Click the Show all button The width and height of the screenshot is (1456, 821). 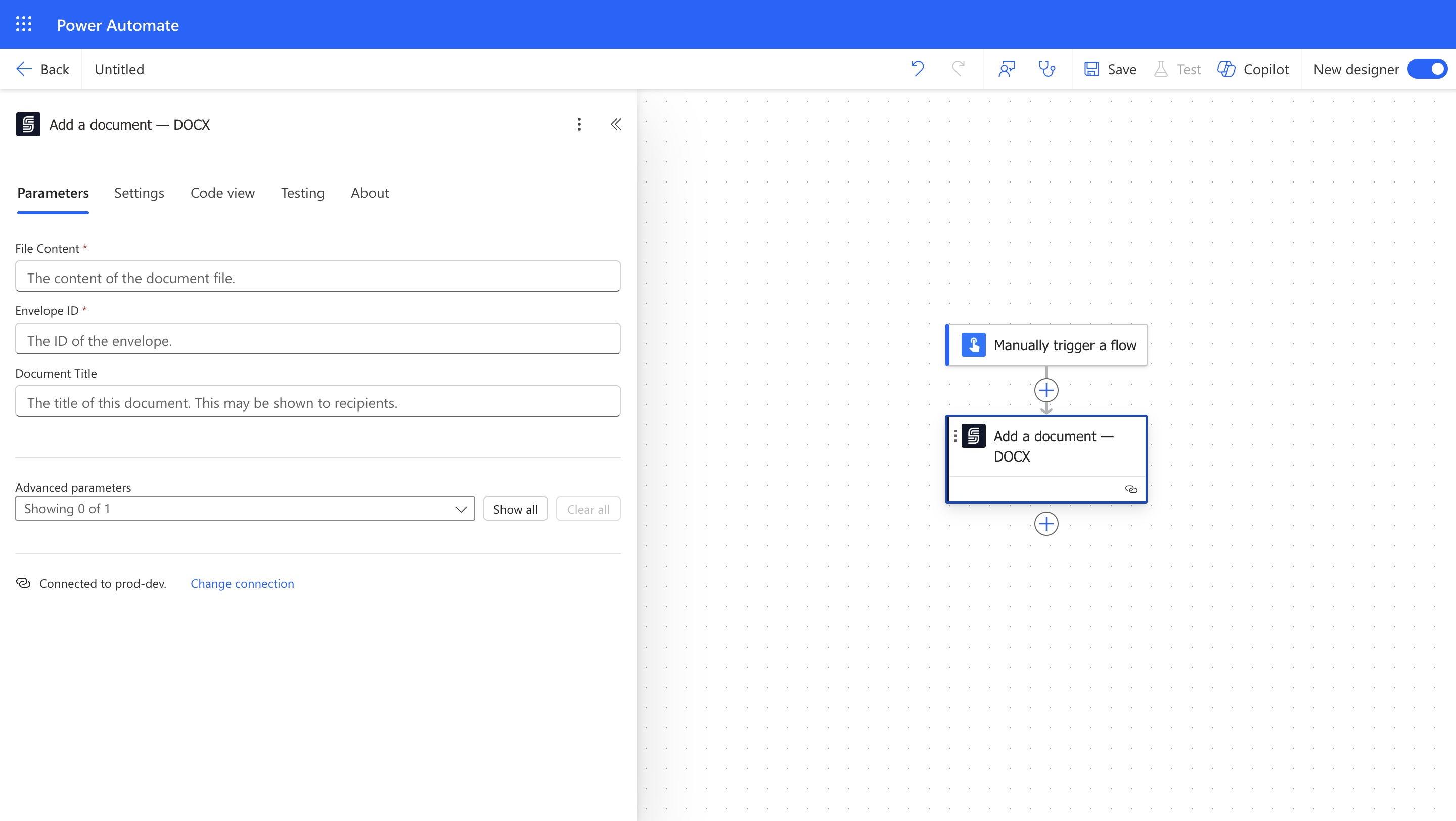pos(515,509)
